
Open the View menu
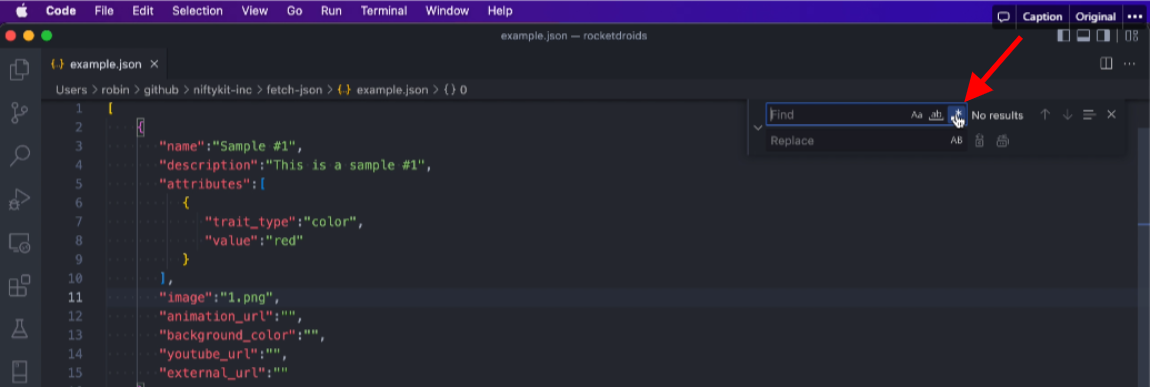pyautogui.click(x=254, y=11)
